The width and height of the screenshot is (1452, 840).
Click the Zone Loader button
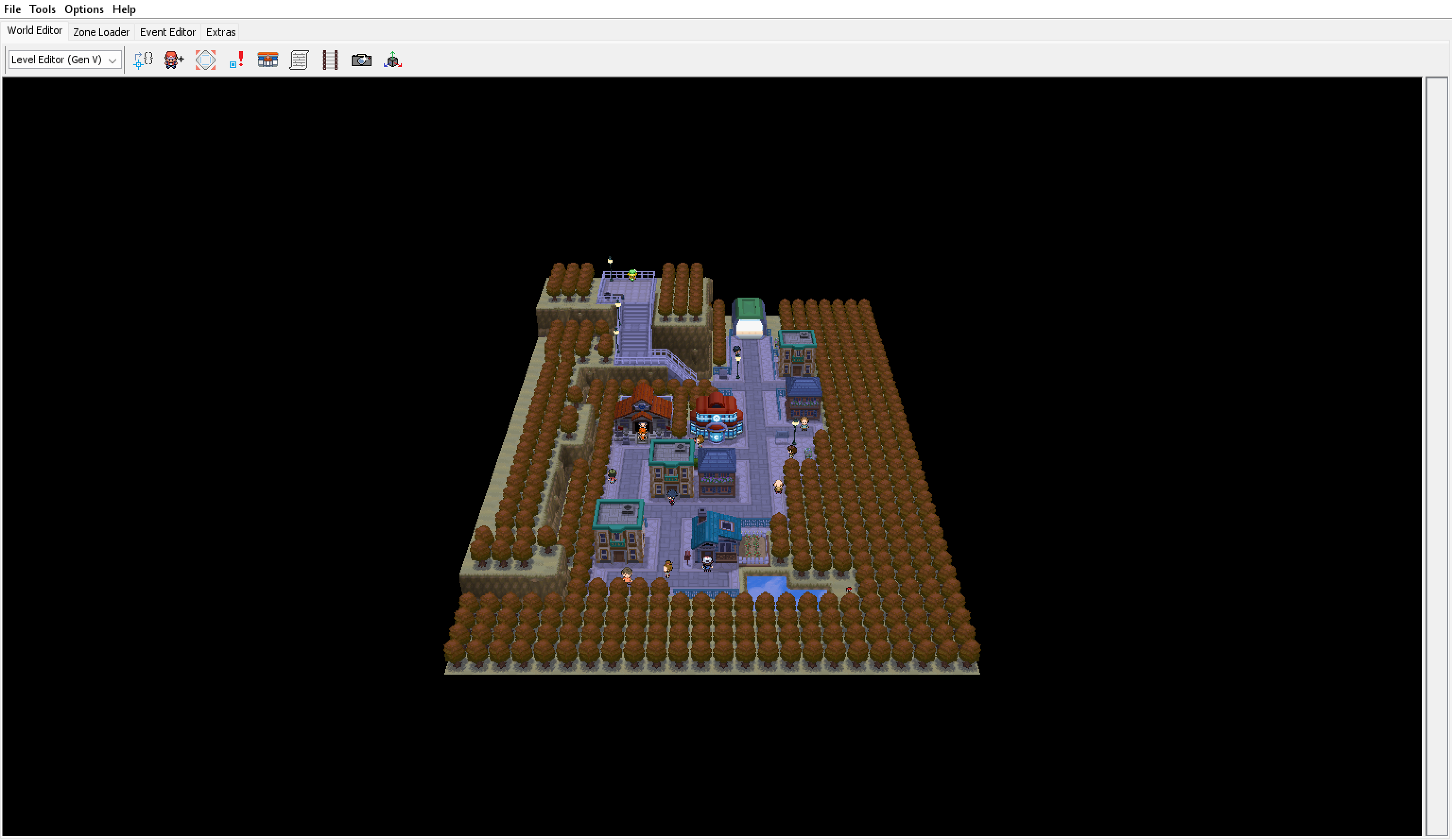100,32
